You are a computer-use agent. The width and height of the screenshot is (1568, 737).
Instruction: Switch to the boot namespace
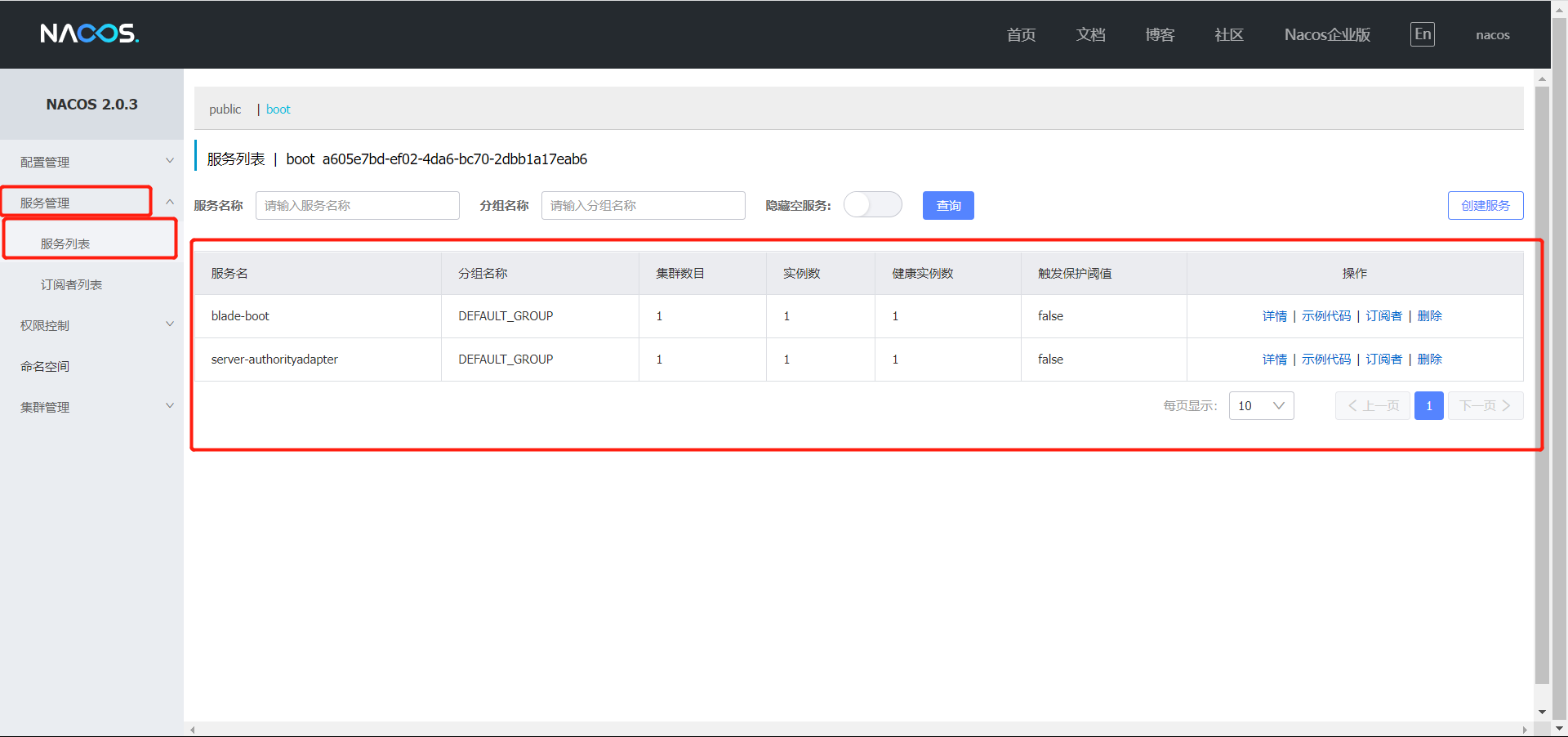pos(278,109)
